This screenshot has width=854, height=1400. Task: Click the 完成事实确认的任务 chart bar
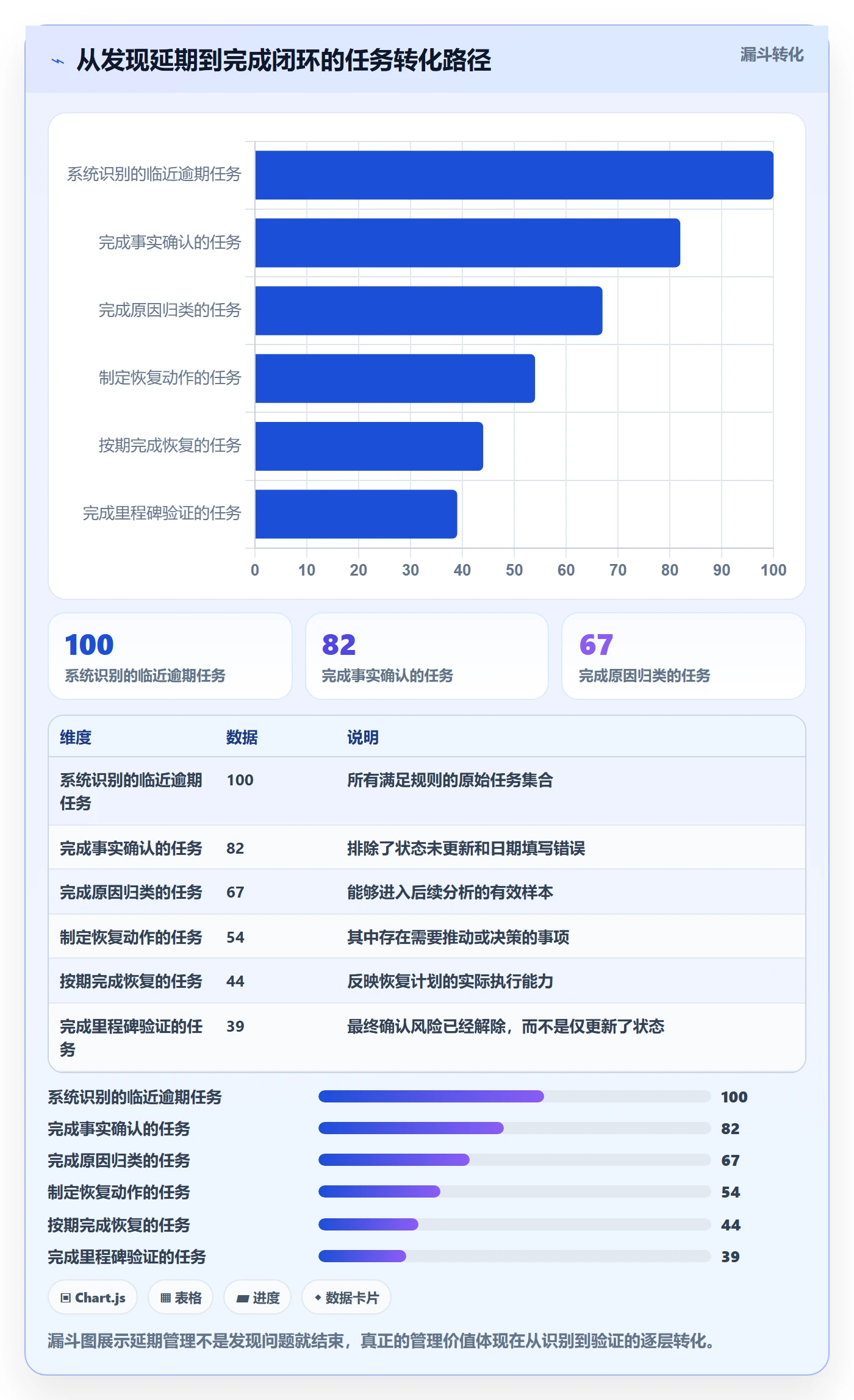pyautogui.click(x=467, y=243)
